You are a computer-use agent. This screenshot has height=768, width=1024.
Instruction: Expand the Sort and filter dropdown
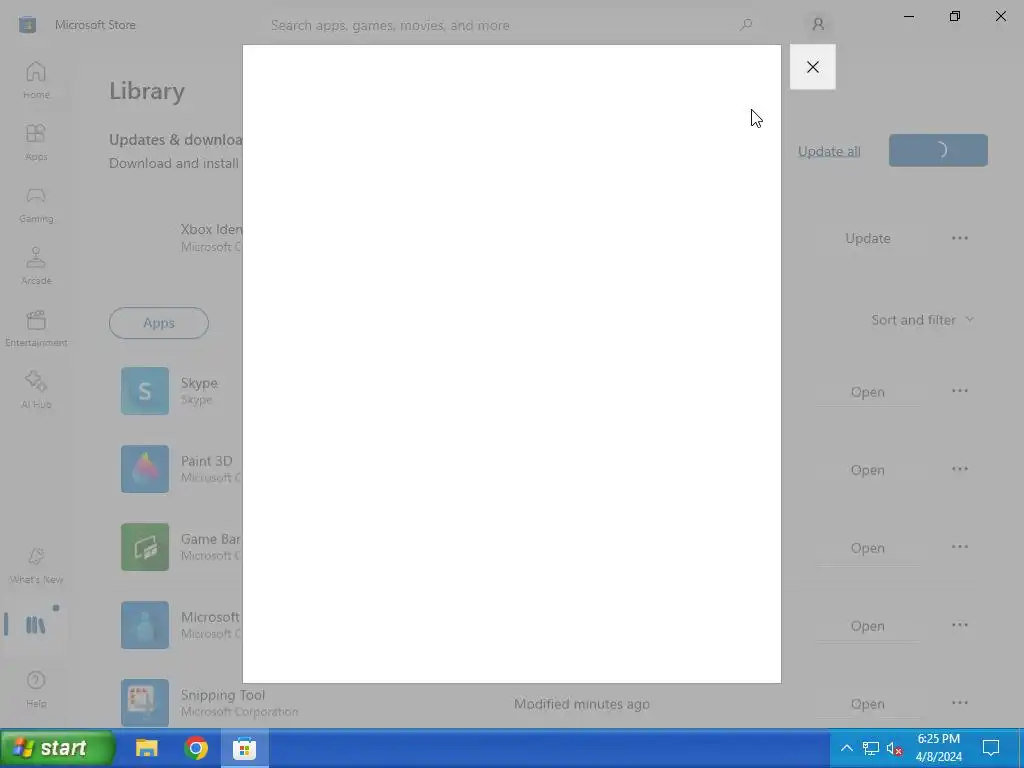point(922,320)
